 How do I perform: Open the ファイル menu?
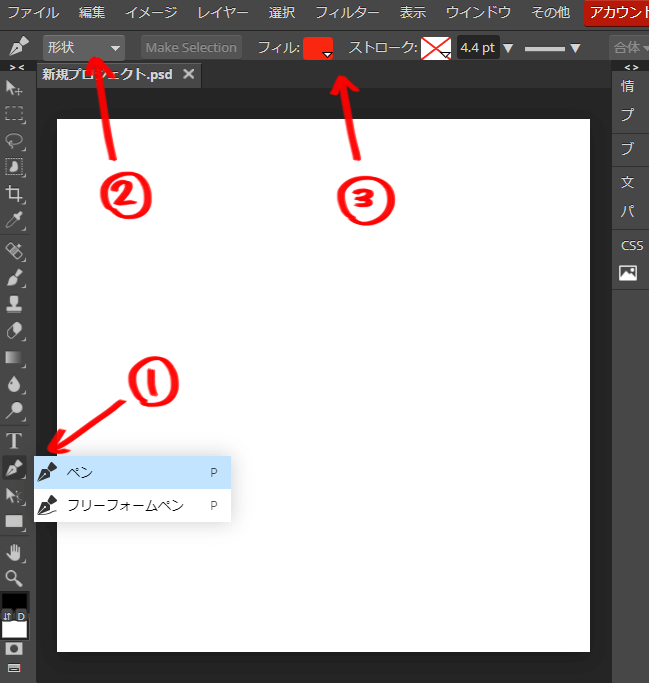[x=33, y=12]
